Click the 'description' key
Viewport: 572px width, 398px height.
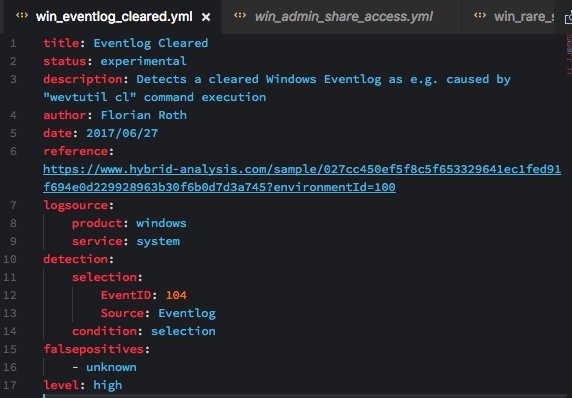(82, 79)
